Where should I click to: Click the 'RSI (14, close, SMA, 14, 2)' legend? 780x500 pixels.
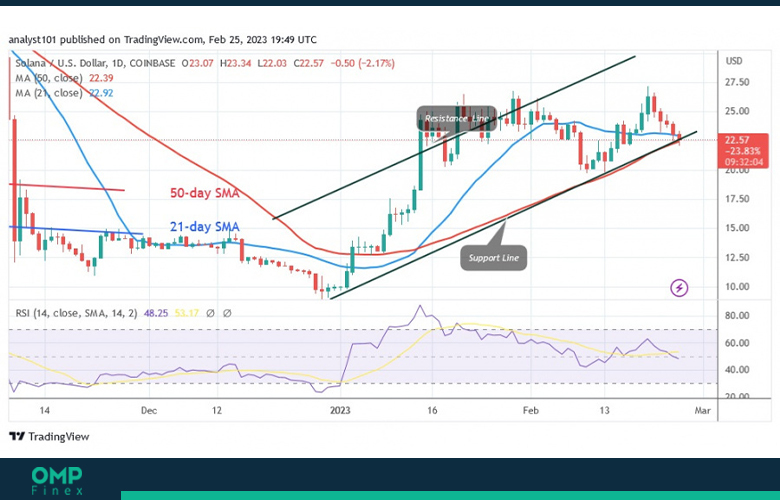tap(76, 313)
